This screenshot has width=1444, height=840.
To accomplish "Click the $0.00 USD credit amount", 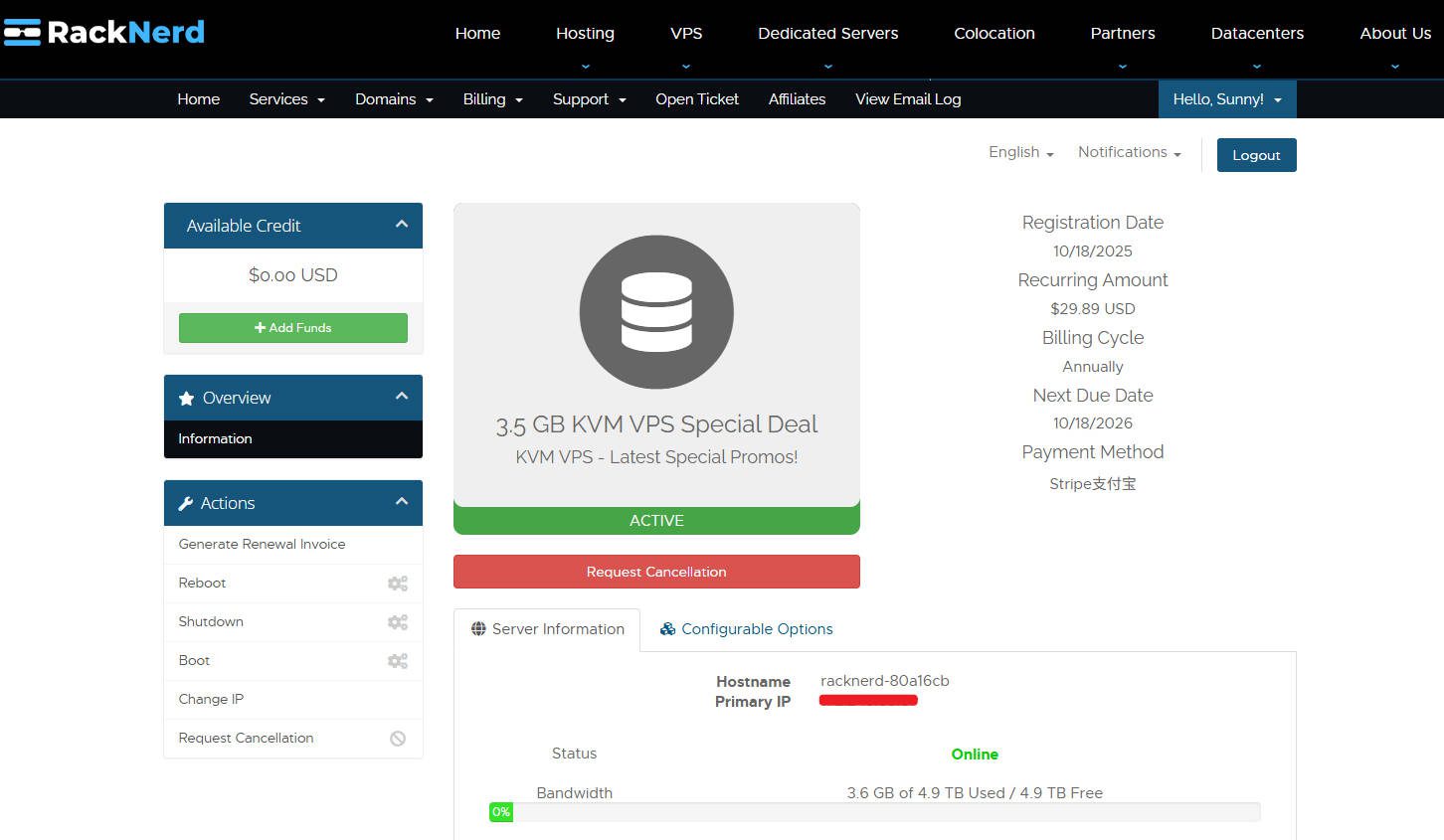I will pos(293,275).
